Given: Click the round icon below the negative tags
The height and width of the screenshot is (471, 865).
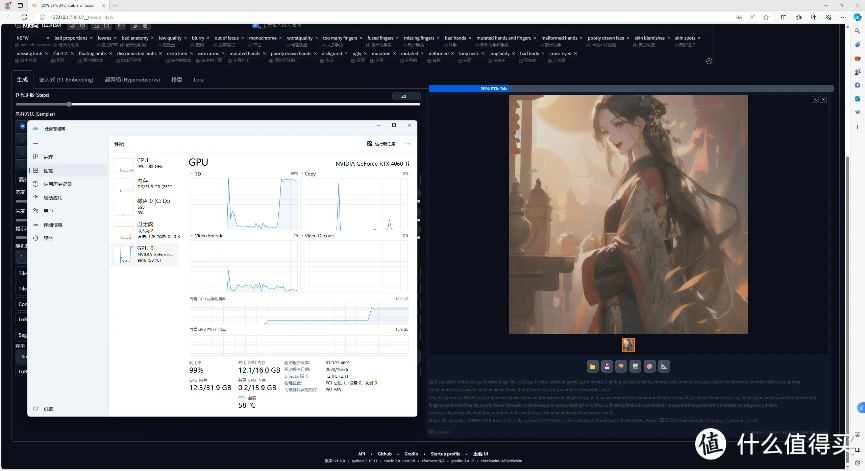Looking at the screenshot, I should pos(709,61).
